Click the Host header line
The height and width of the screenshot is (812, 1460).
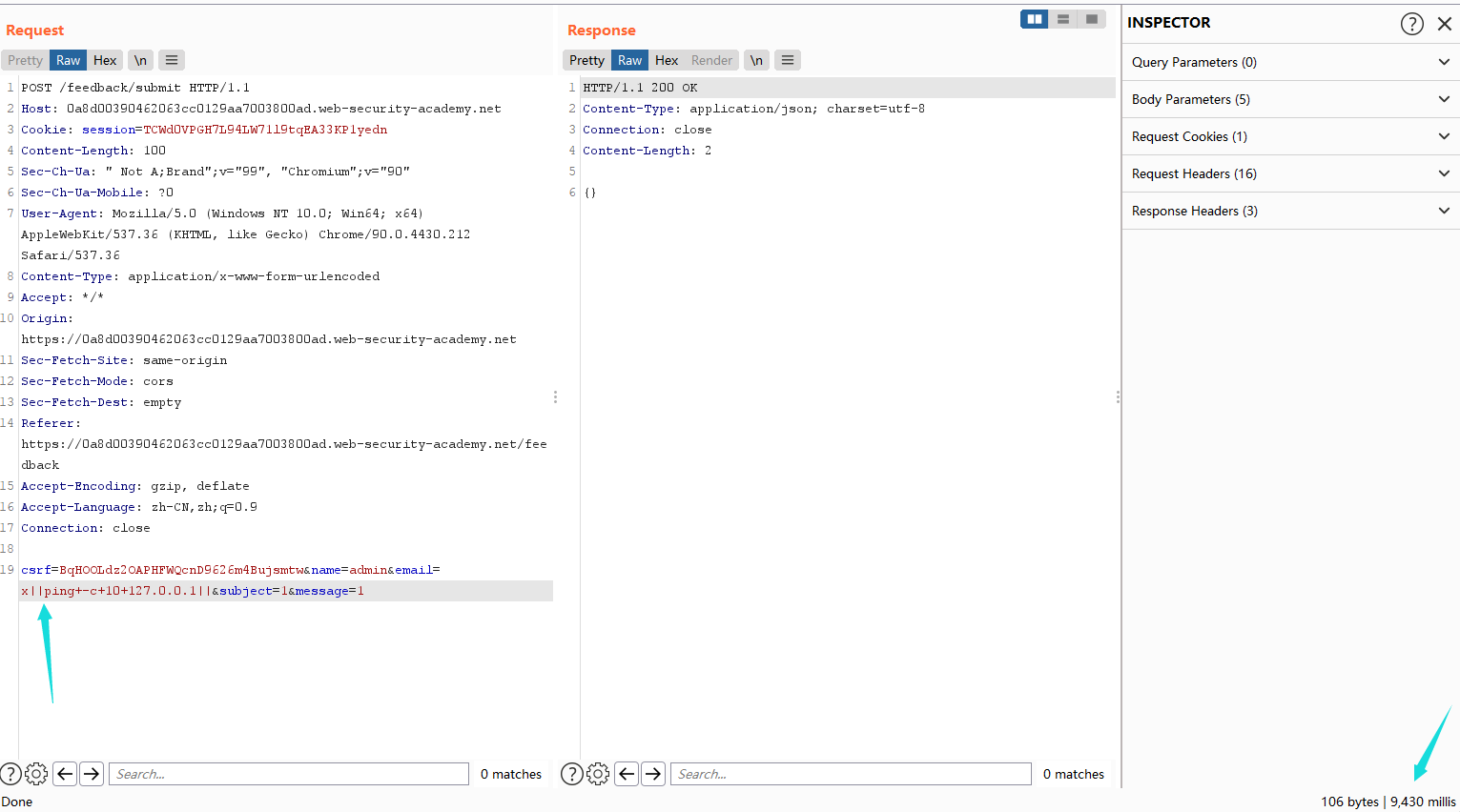(261, 109)
